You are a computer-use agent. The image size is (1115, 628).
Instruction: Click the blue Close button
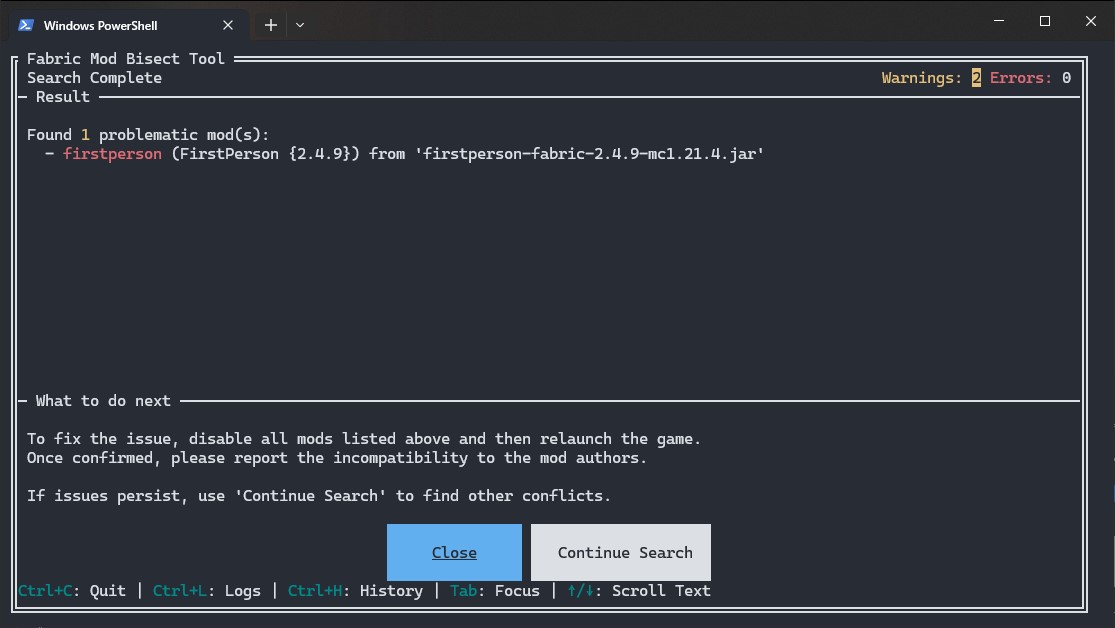pyautogui.click(x=454, y=552)
